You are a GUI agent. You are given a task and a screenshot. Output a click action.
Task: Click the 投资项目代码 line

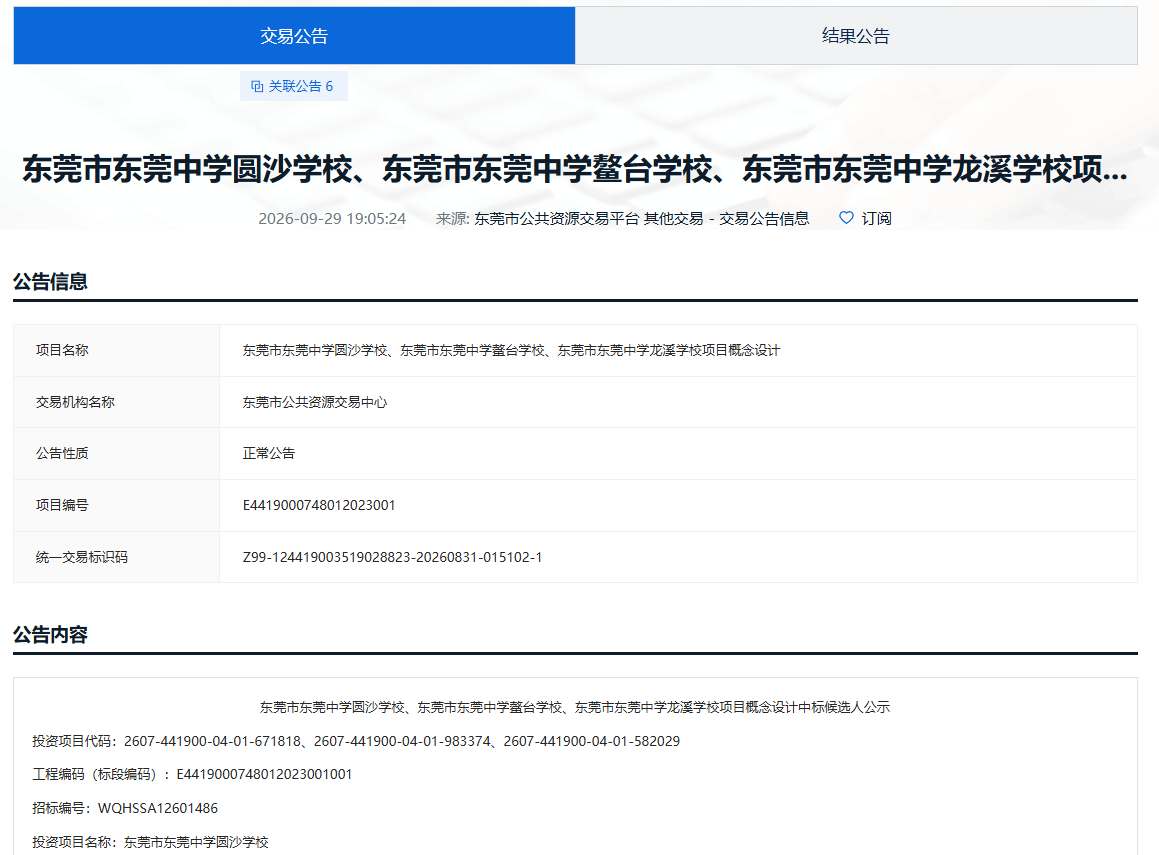pyautogui.click(x=356, y=741)
